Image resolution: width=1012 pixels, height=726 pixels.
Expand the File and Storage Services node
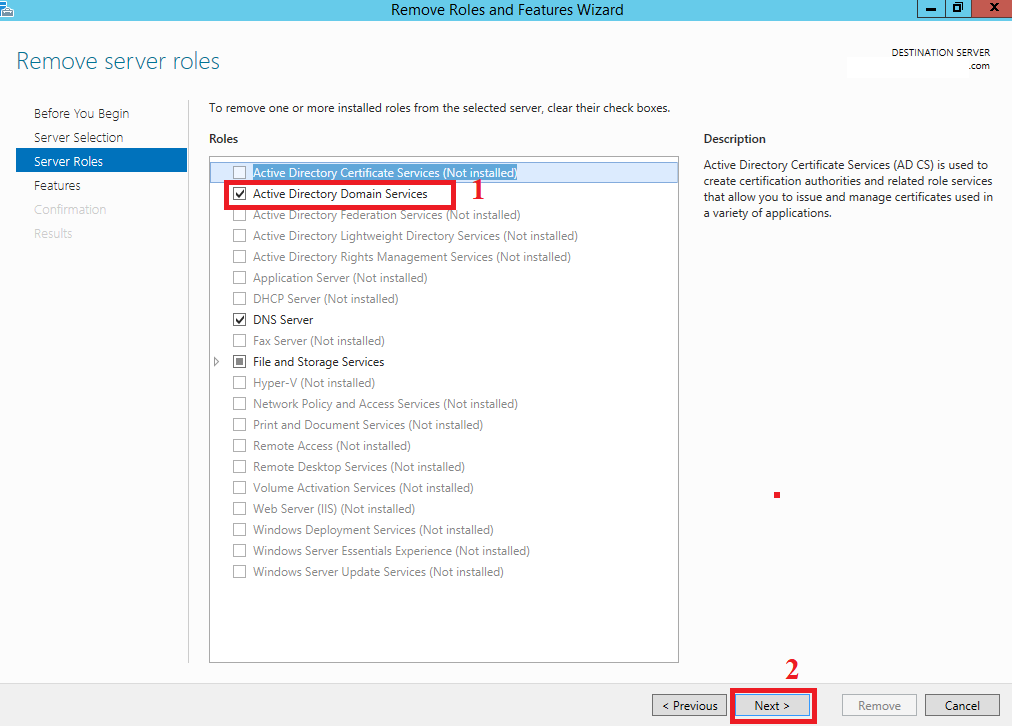[x=217, y=361]
